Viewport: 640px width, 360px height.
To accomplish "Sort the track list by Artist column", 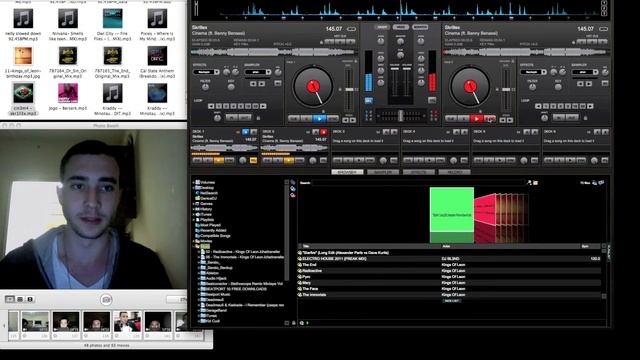I will [511, 247].
